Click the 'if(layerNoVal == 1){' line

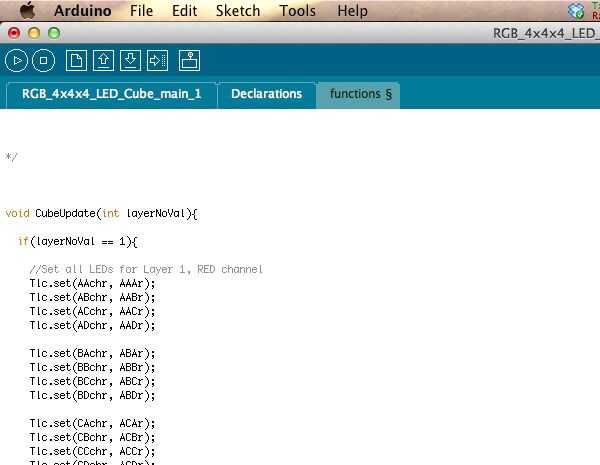pyautogui.click(x=78, y=241)
